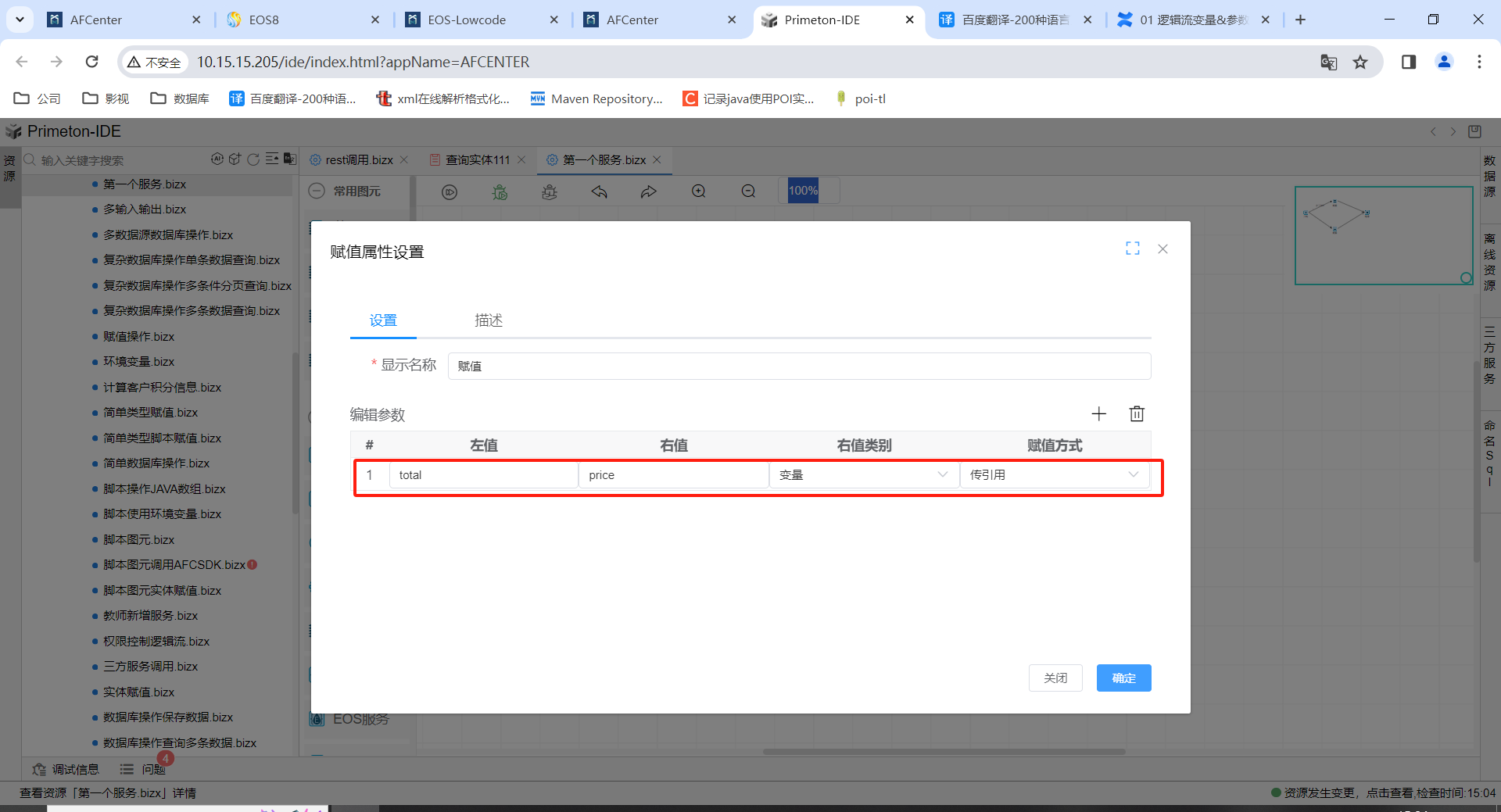Redo the canvas action
Viewport: 1501px width, 812px height.
pos(648,191)
